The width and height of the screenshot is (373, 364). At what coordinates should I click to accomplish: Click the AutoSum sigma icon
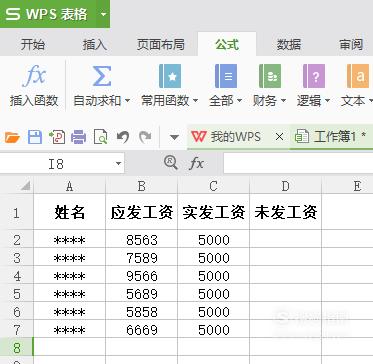click(x=102, y=76)
